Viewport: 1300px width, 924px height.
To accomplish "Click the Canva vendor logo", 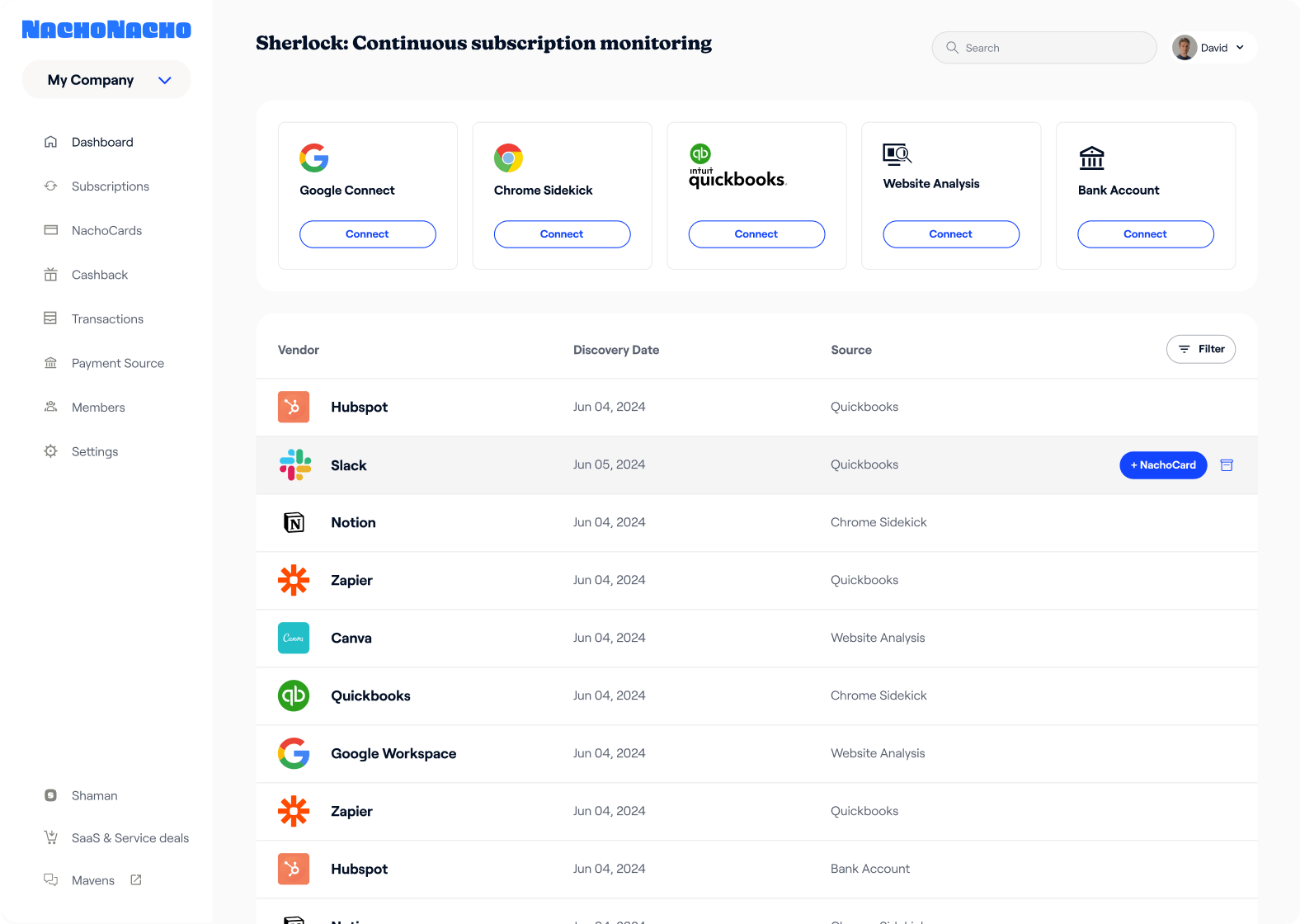I will coord(294,638).
